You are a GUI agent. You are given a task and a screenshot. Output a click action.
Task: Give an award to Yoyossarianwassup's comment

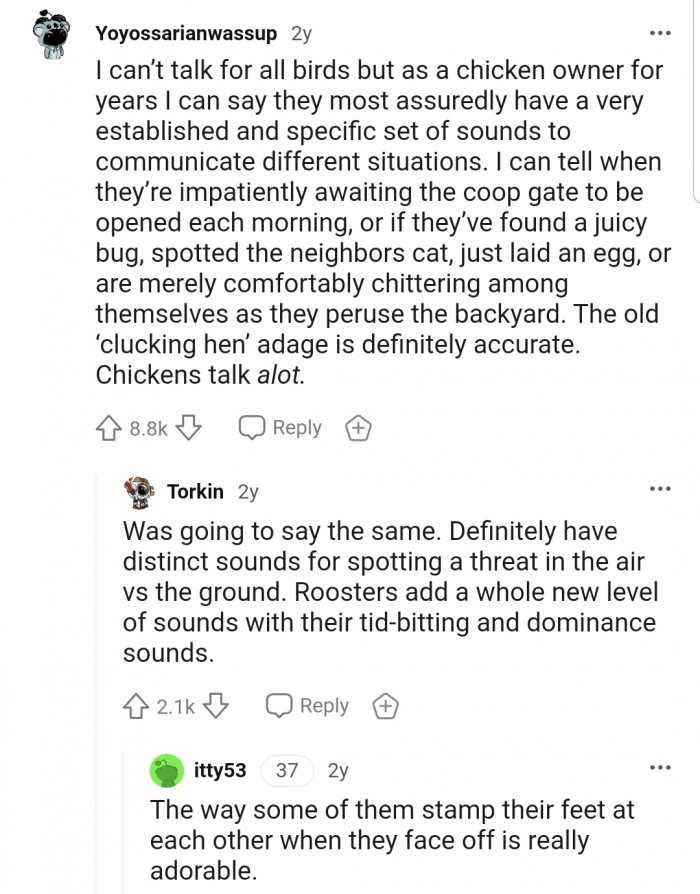tap(356, 427)
